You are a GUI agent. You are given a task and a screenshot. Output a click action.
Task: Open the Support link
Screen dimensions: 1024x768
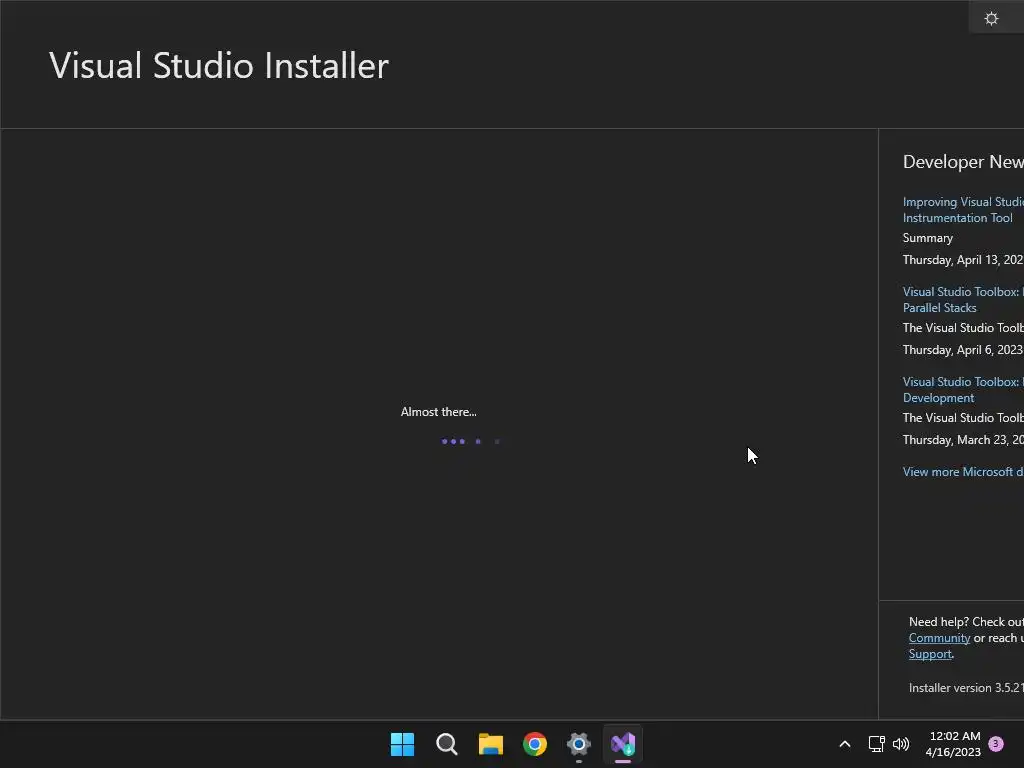(930, 654)
